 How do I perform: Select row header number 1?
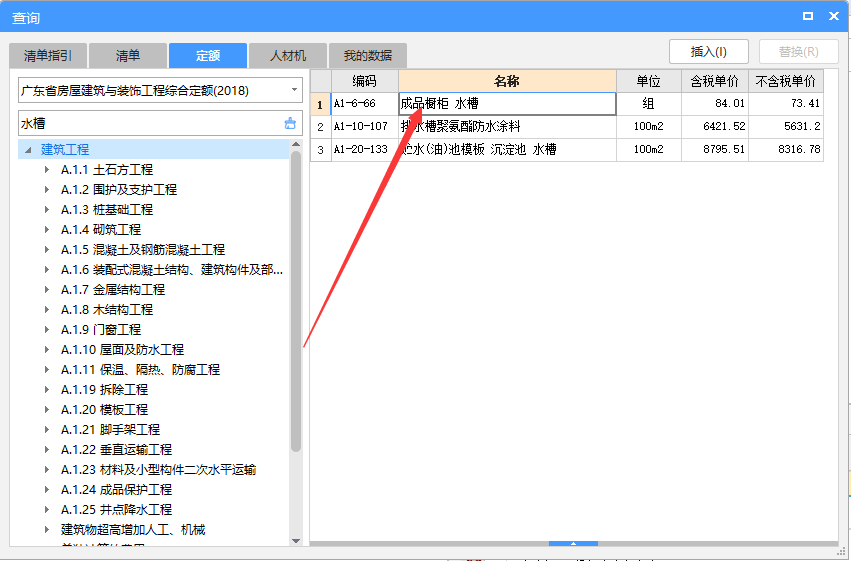coord(321,104)
